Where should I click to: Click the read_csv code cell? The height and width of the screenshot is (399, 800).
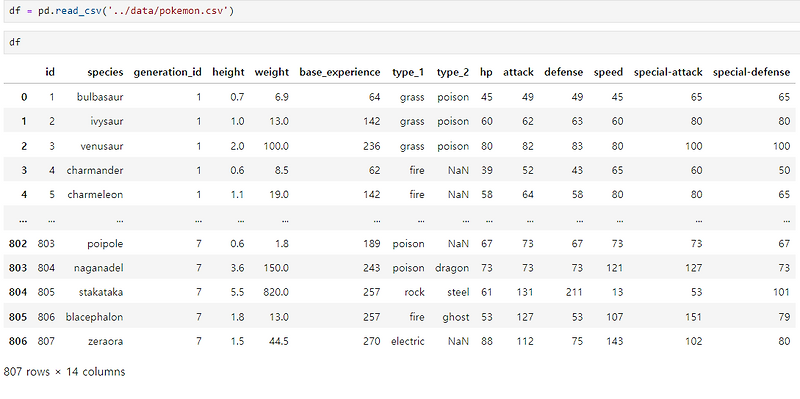[402, 11]
